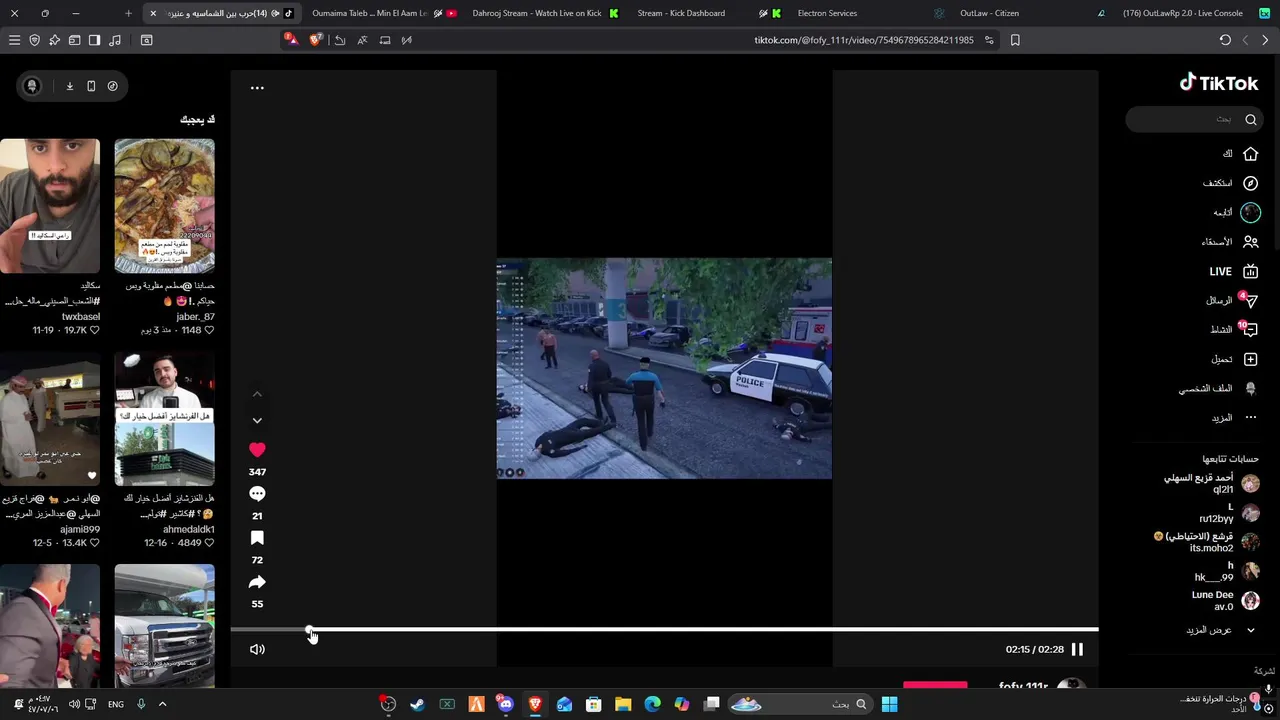Go to next video with down chevron
Image resolution: width=1280 pixels, height=720 pixels.
click(257, 421)
